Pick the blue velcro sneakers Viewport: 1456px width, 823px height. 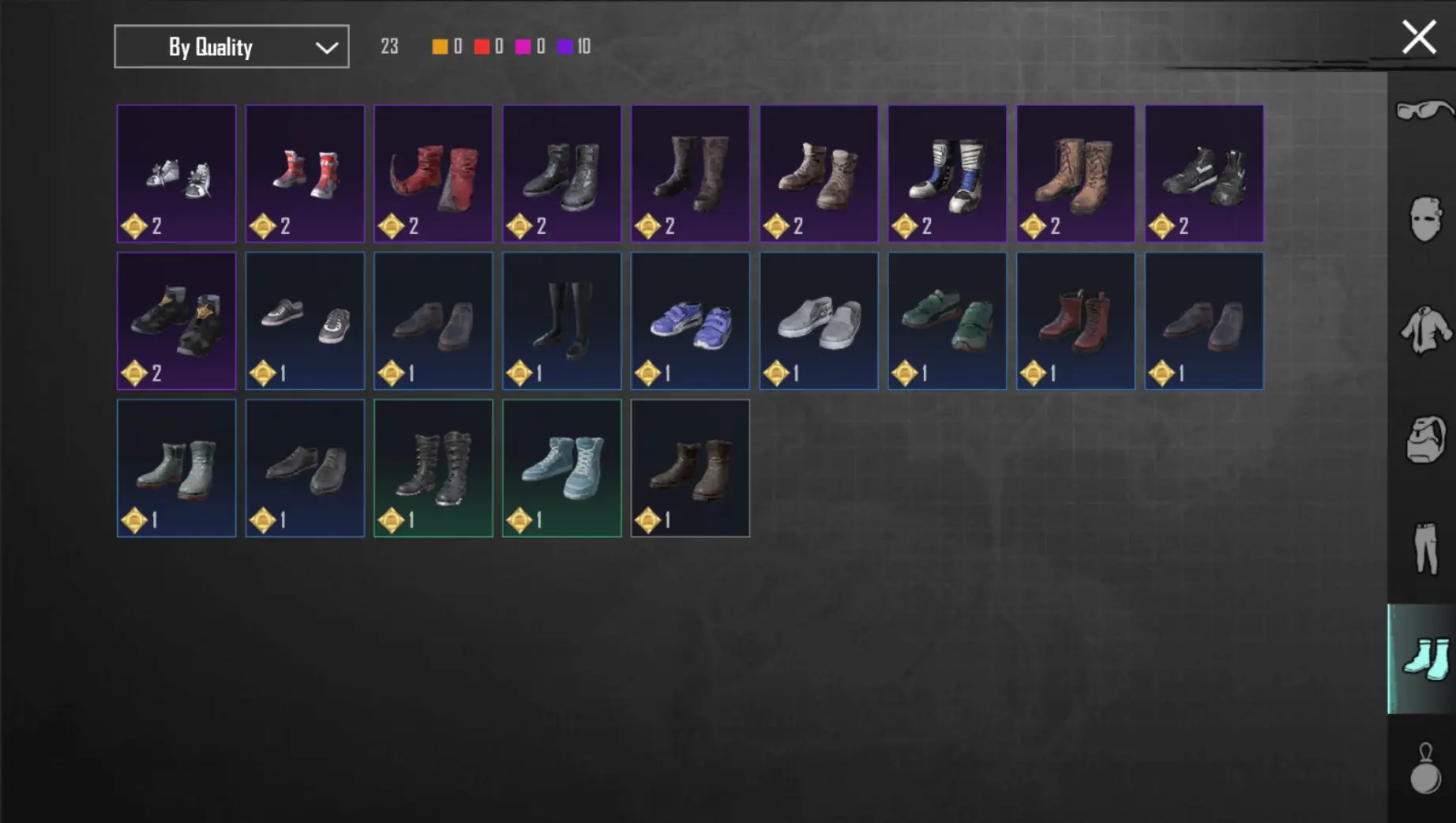click(x=690, y=321)
